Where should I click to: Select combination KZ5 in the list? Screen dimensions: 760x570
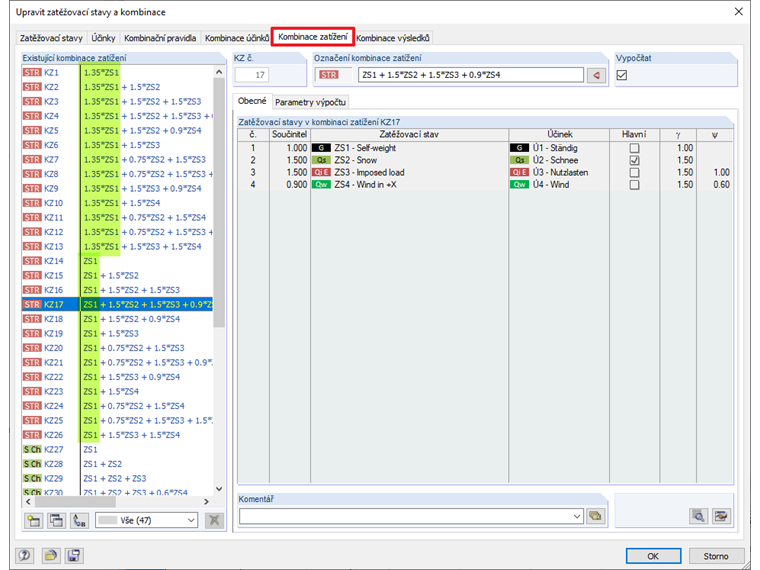tap(117, 130)
